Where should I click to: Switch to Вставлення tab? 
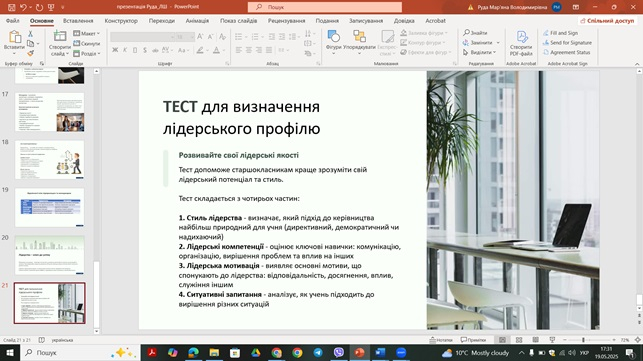(x=78, y=21)
